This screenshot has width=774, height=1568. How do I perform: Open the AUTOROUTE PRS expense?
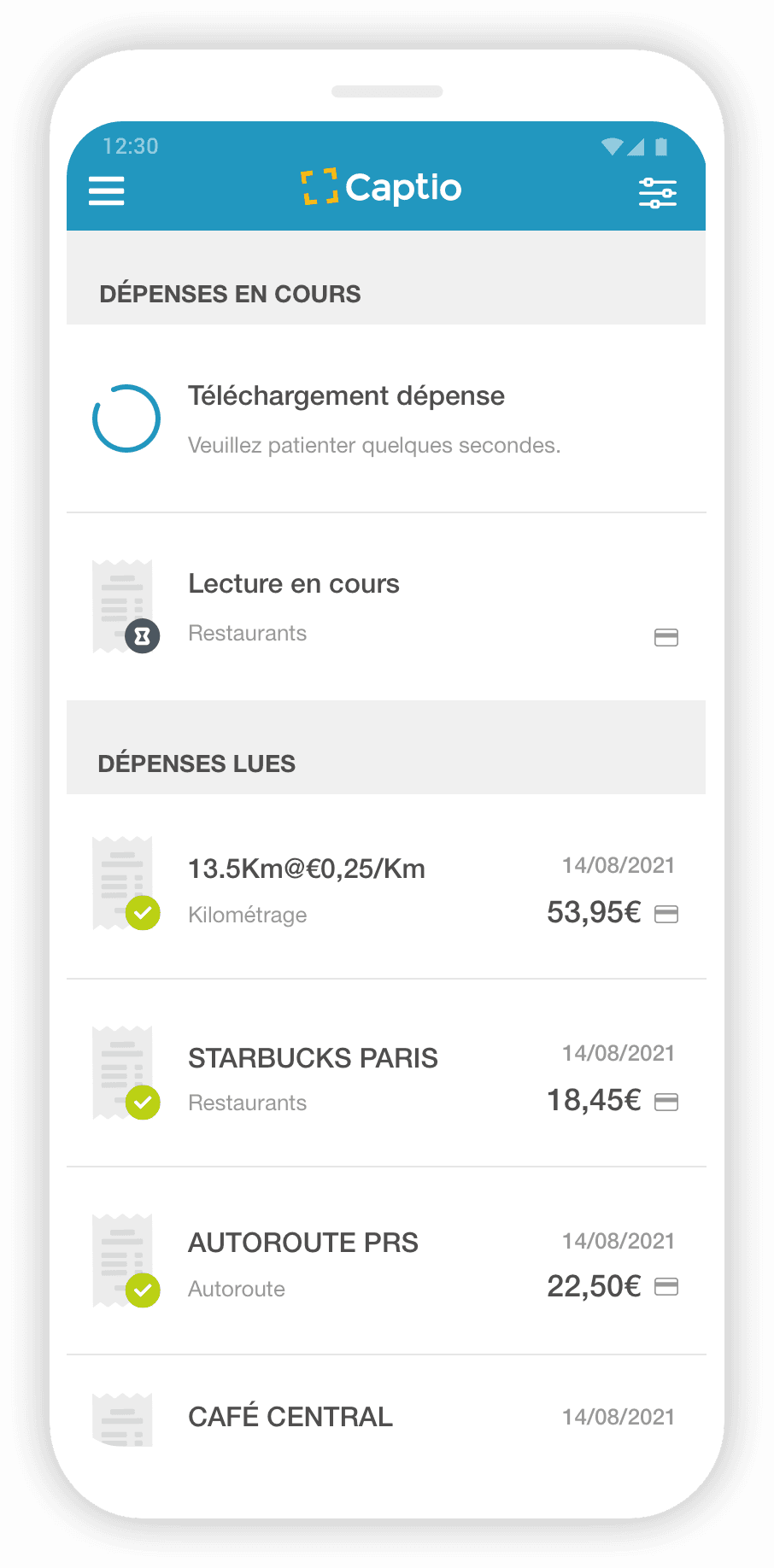[303, 1243]
